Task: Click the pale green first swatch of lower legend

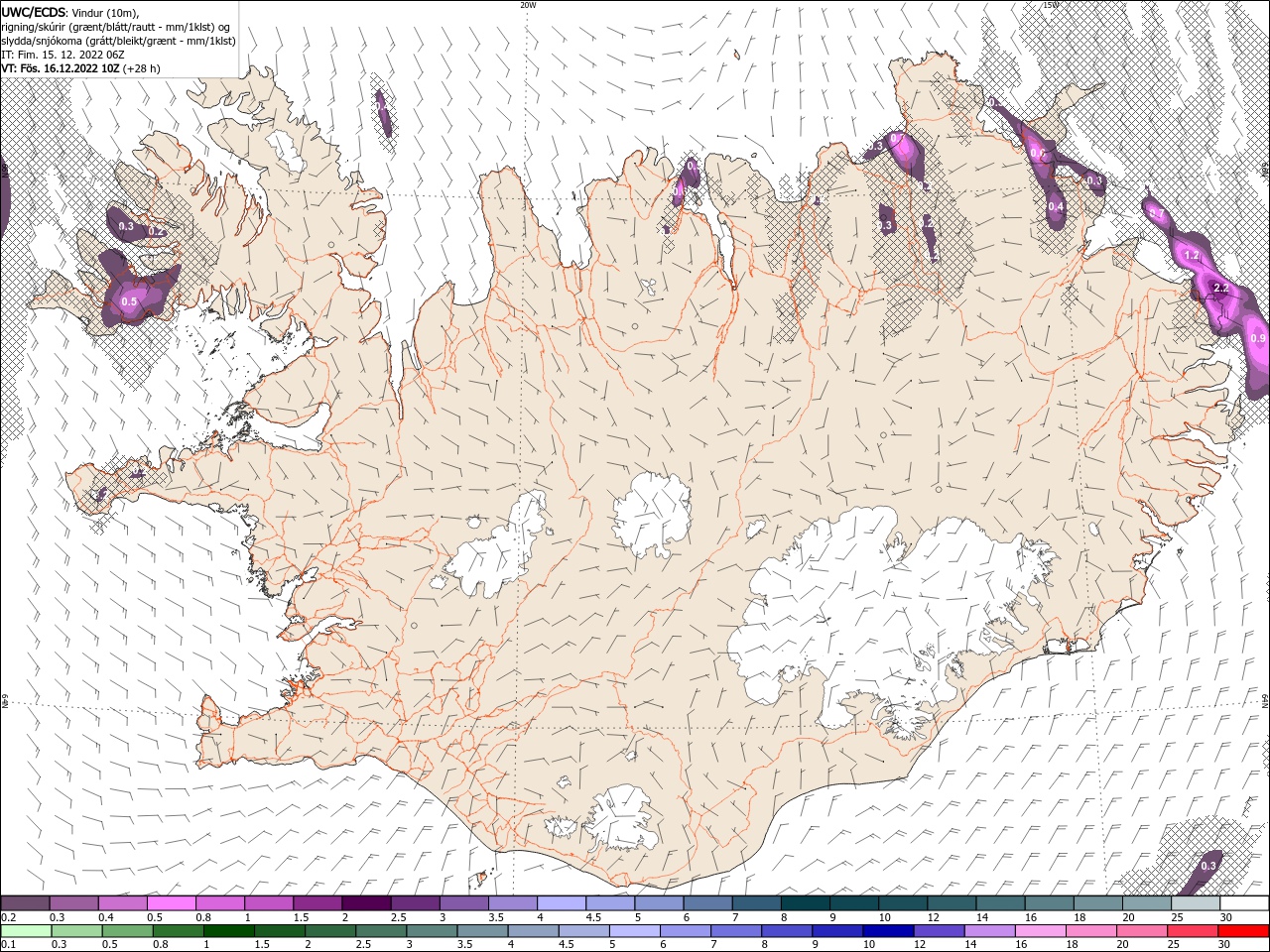Action: (x=27, y=931)
